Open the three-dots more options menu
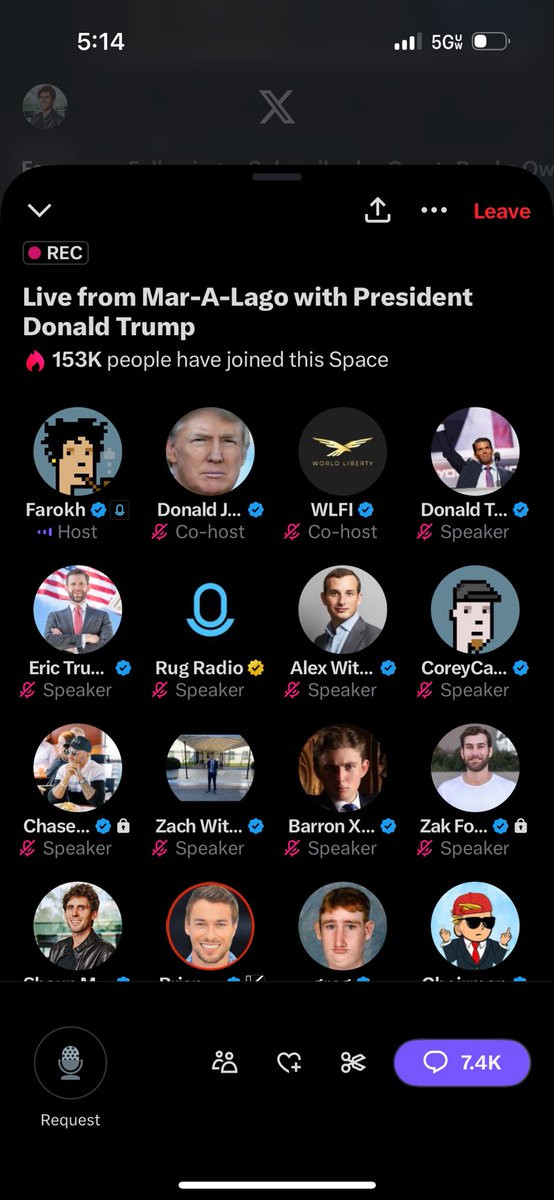Image resolution: width=554 pixels, height=1200 pixels. 434,210
